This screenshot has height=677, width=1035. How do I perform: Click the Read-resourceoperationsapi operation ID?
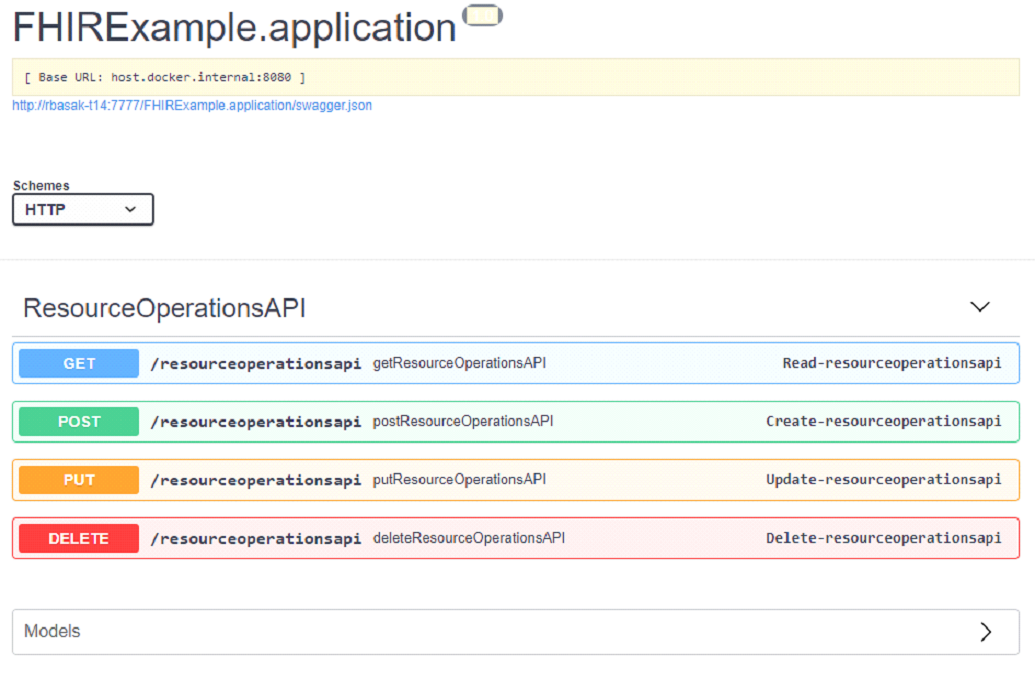[x=891, y=363]
